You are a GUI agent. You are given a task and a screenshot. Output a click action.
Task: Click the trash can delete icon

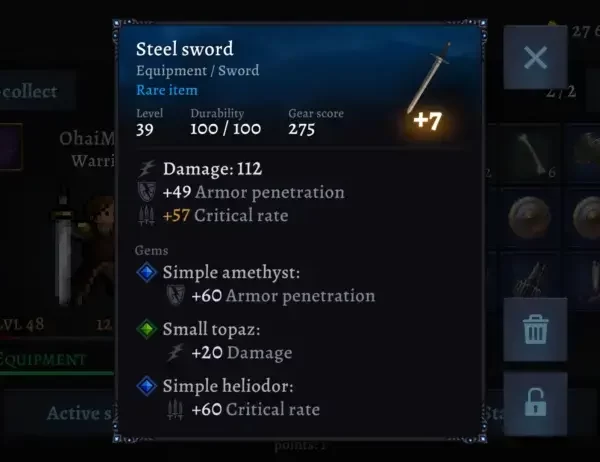(x=535, y=329)
